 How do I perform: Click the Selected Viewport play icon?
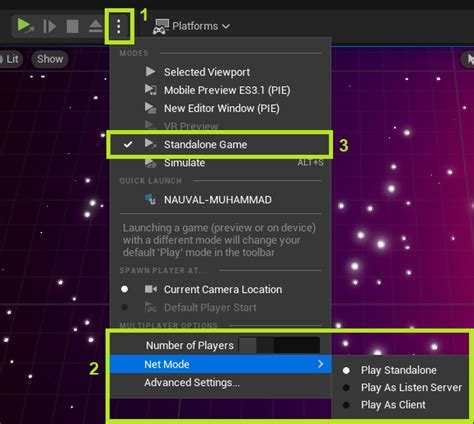[150, 71]
